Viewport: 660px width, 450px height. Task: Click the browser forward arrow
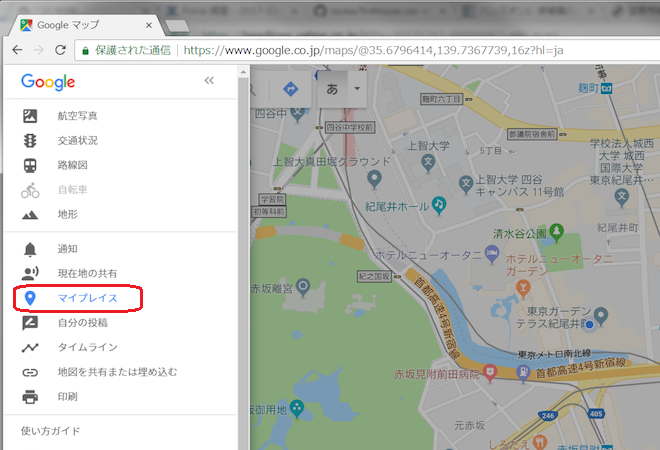click(39, 50)
